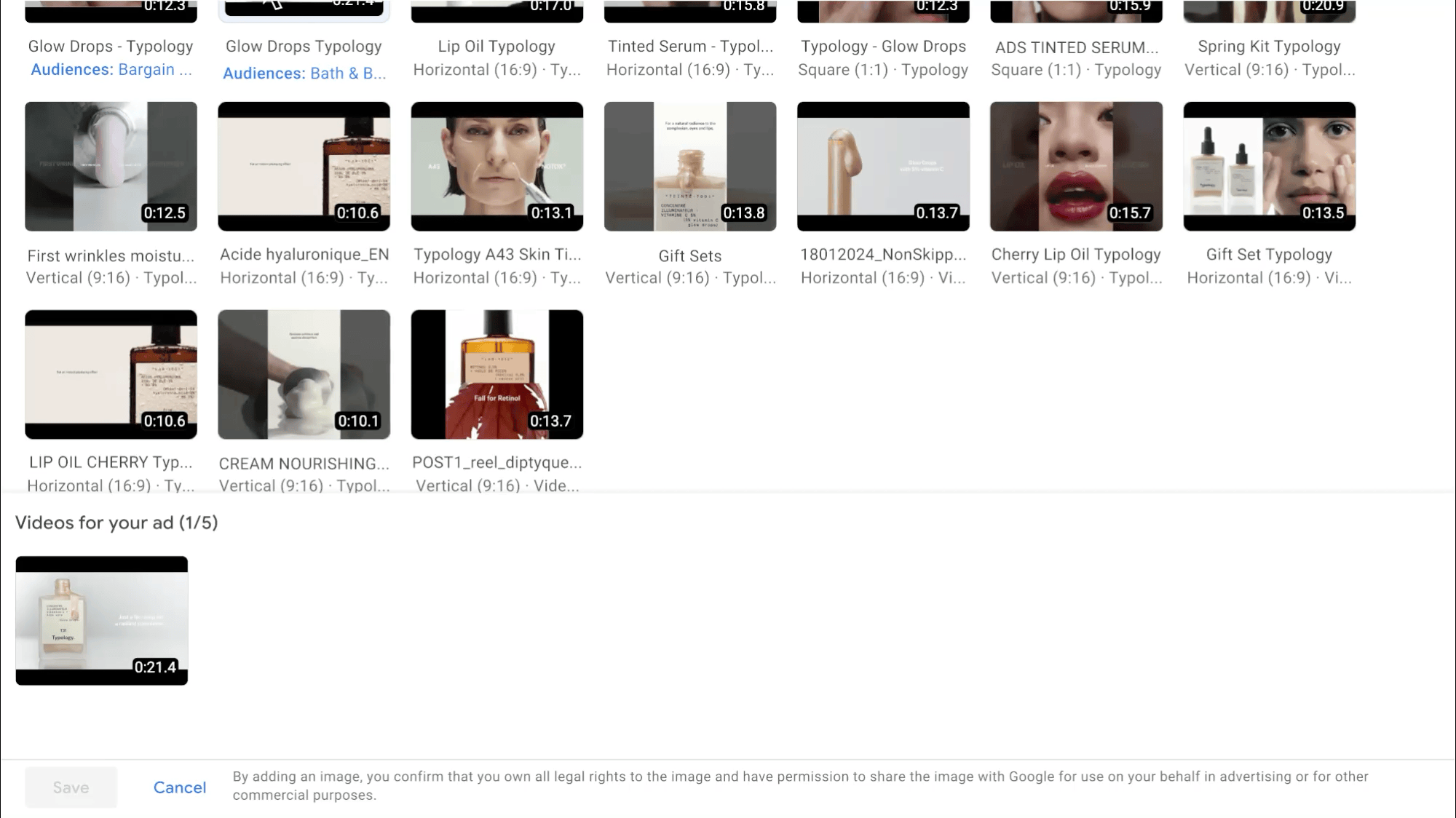
Task: Open the 'Audiences: Bargain' link
Action: tap(111, 70)
